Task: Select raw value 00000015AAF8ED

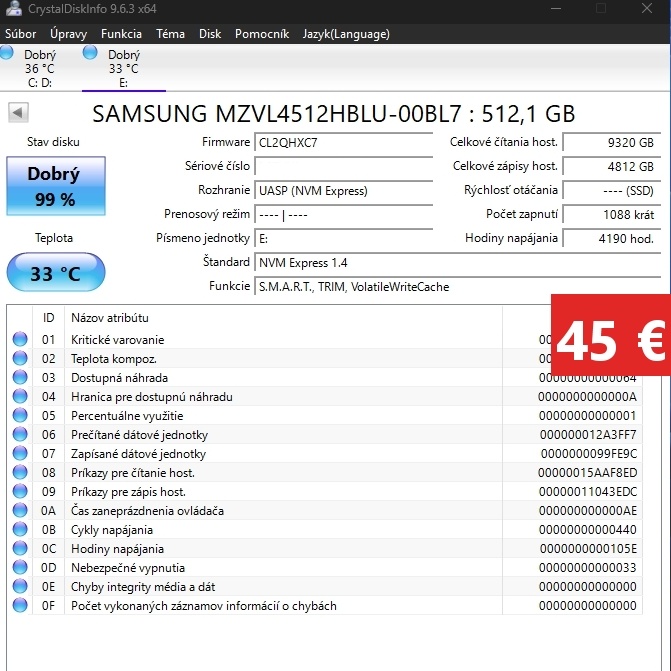Action: tap(587, 472)
